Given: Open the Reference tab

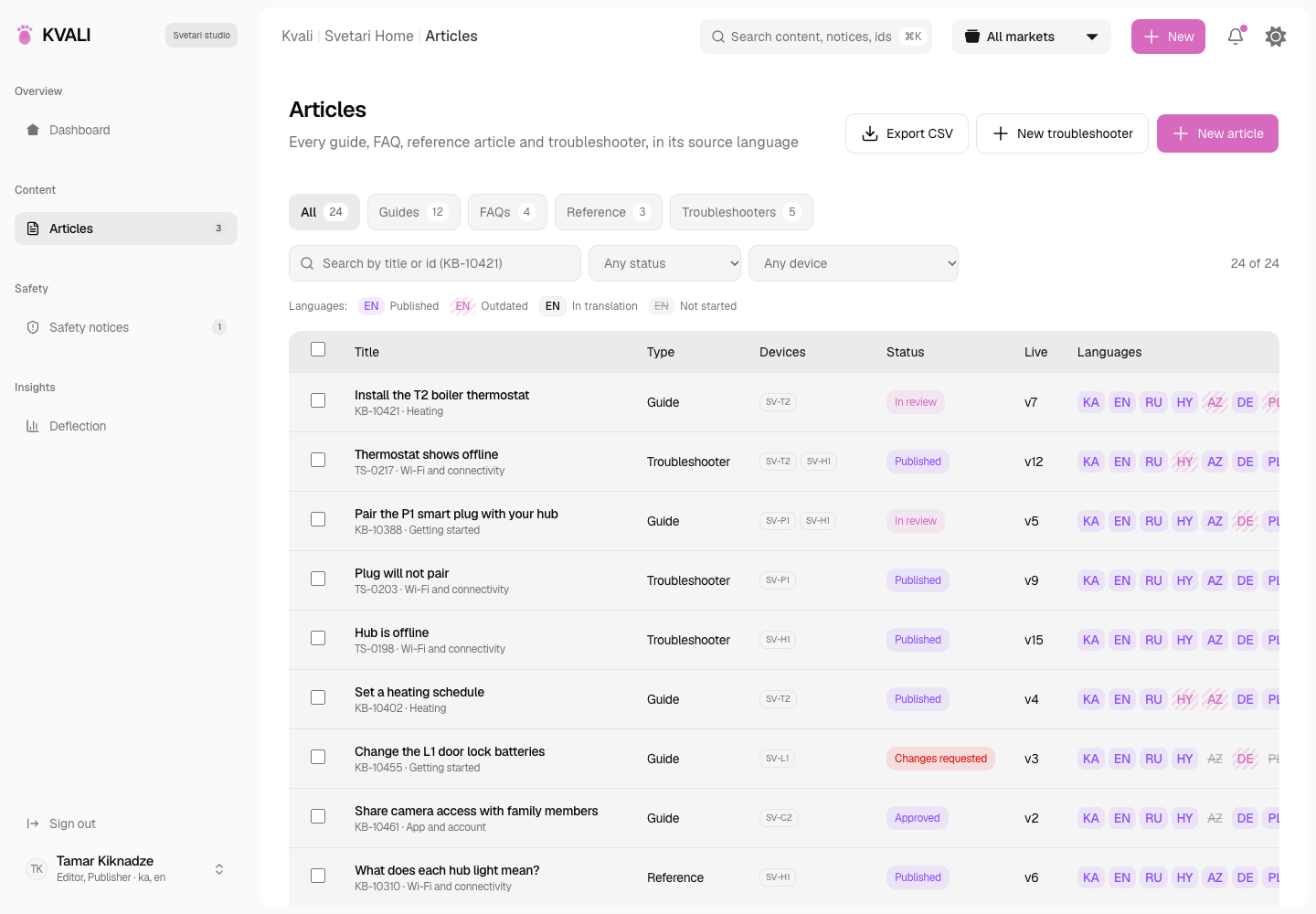Looking at the screenshot, I should 609,212.
